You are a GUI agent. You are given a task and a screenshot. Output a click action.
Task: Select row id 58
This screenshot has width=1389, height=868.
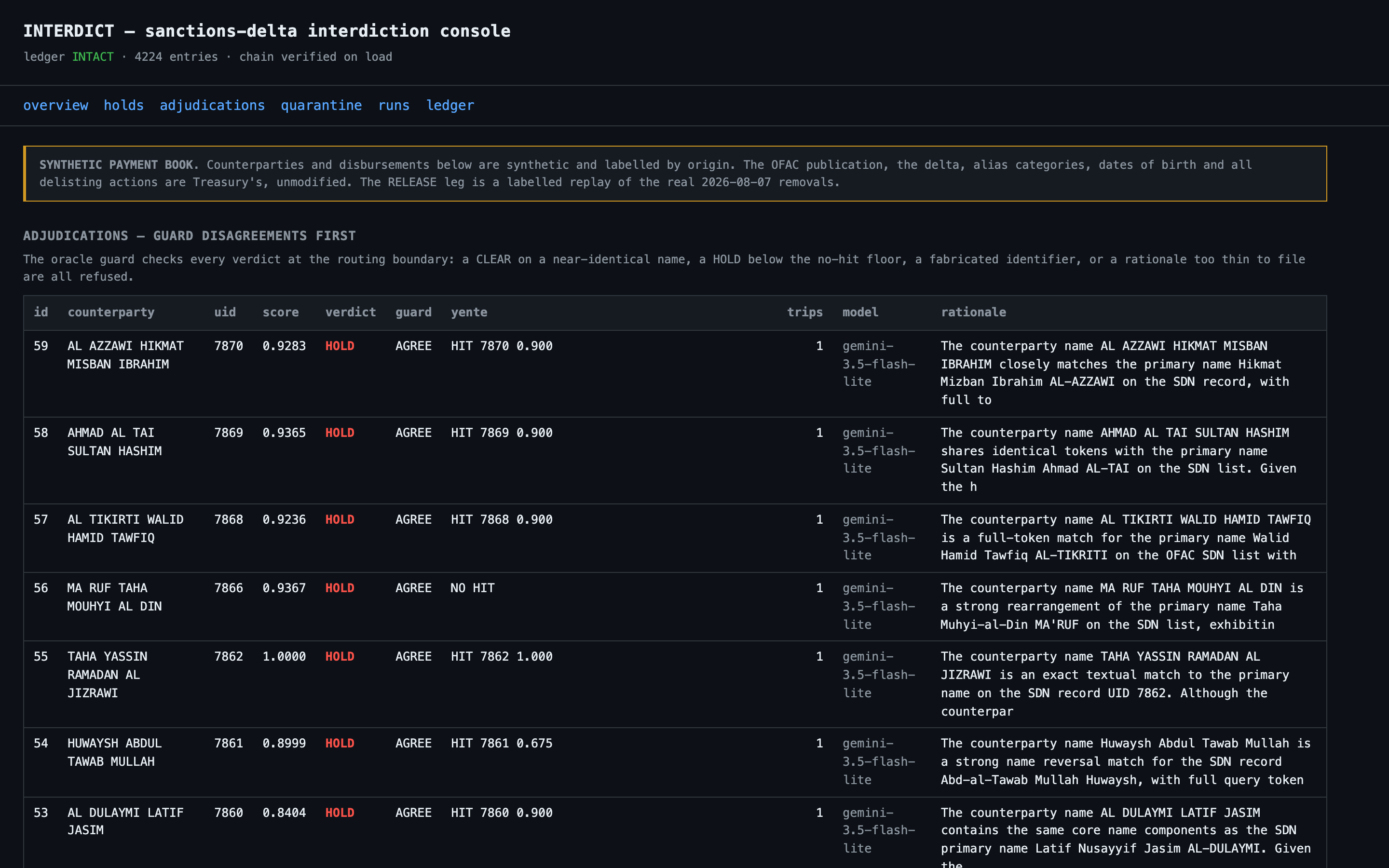coord(41,433)
